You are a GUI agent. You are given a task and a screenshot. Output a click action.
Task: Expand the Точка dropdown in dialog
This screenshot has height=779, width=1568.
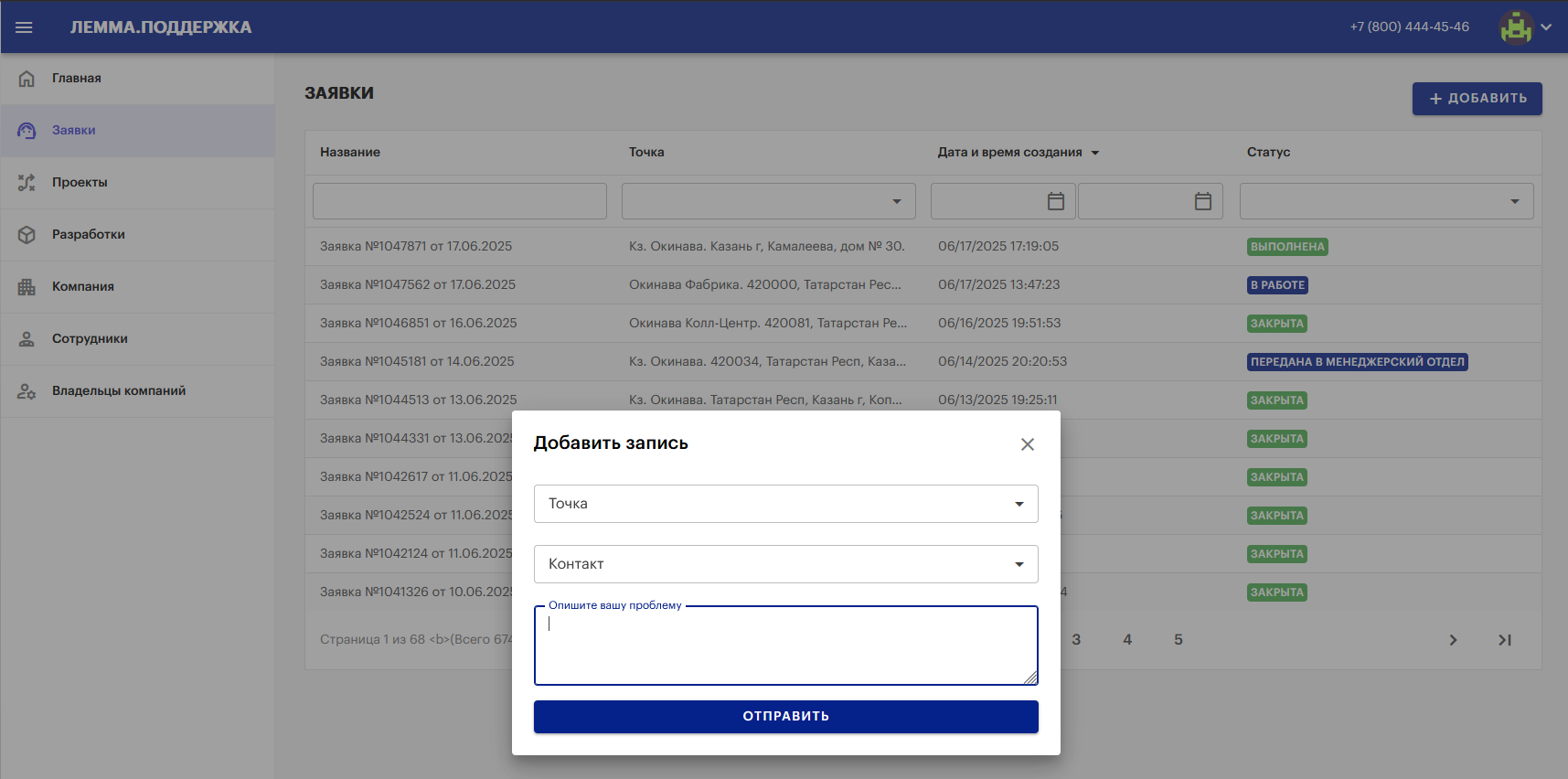1019,504
